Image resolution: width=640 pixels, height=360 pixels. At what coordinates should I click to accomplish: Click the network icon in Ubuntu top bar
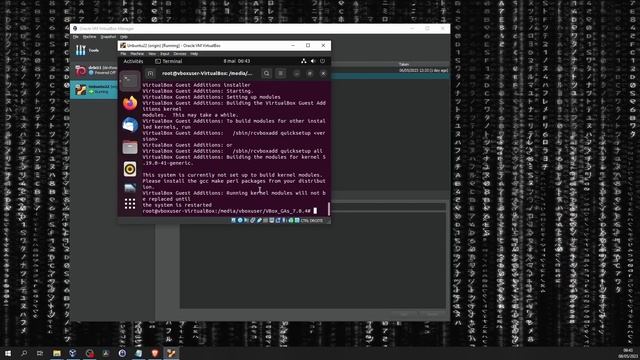tap(304, 61)
